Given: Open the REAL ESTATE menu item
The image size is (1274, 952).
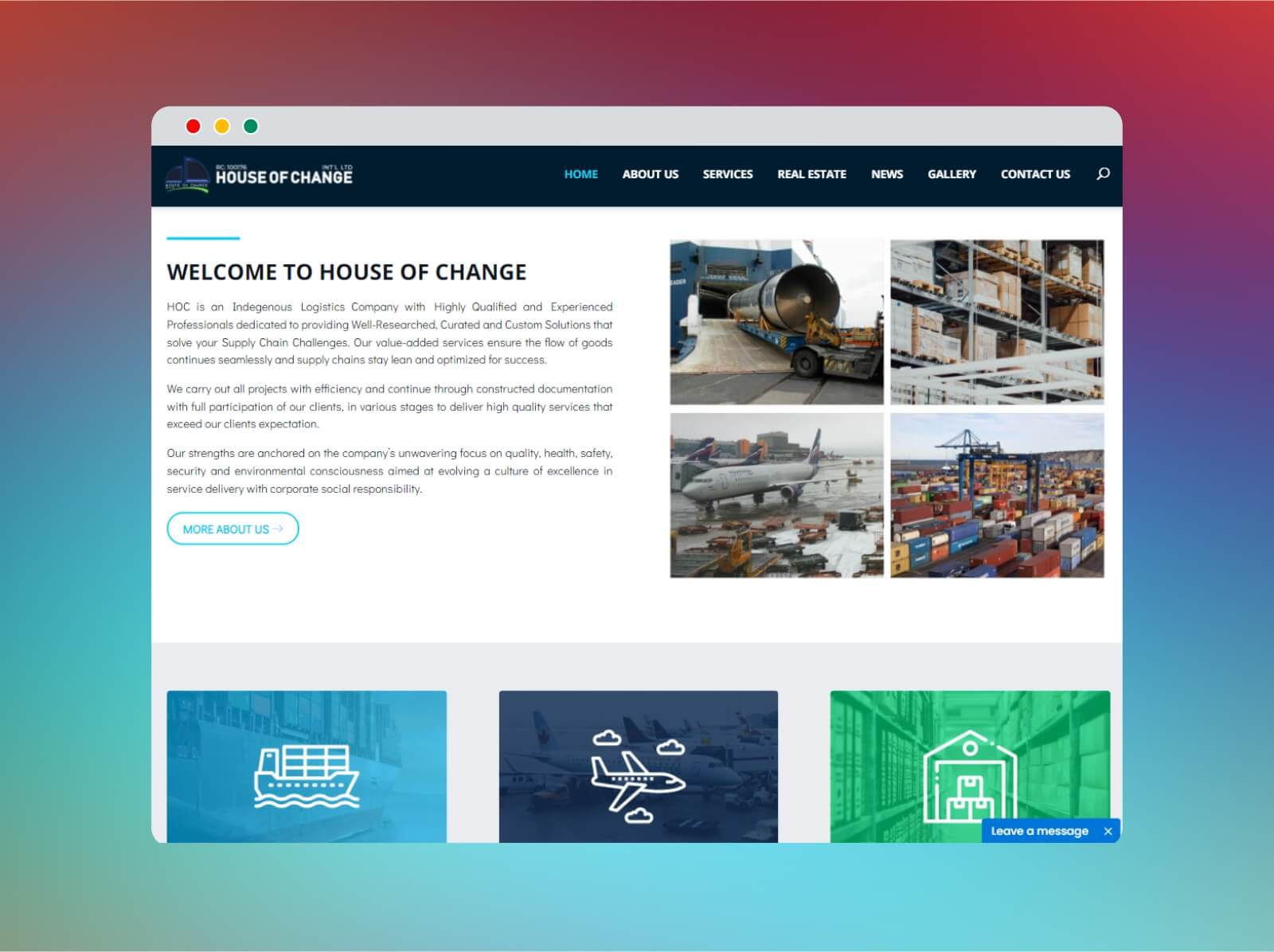Looking at the screenshot, I should pos(812,174).
